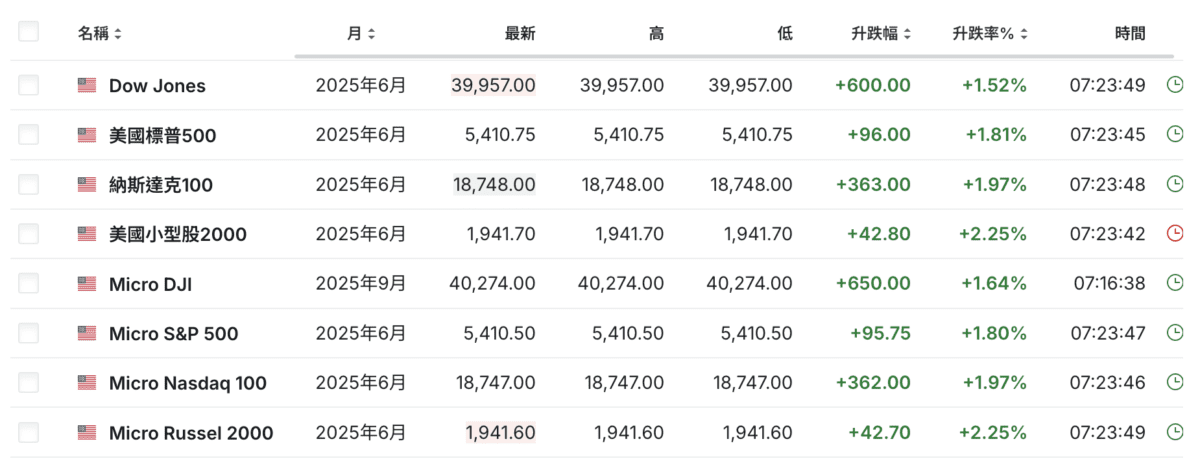
Task: Tick the select-all checkbox in the header
Action: click(28, 32)
